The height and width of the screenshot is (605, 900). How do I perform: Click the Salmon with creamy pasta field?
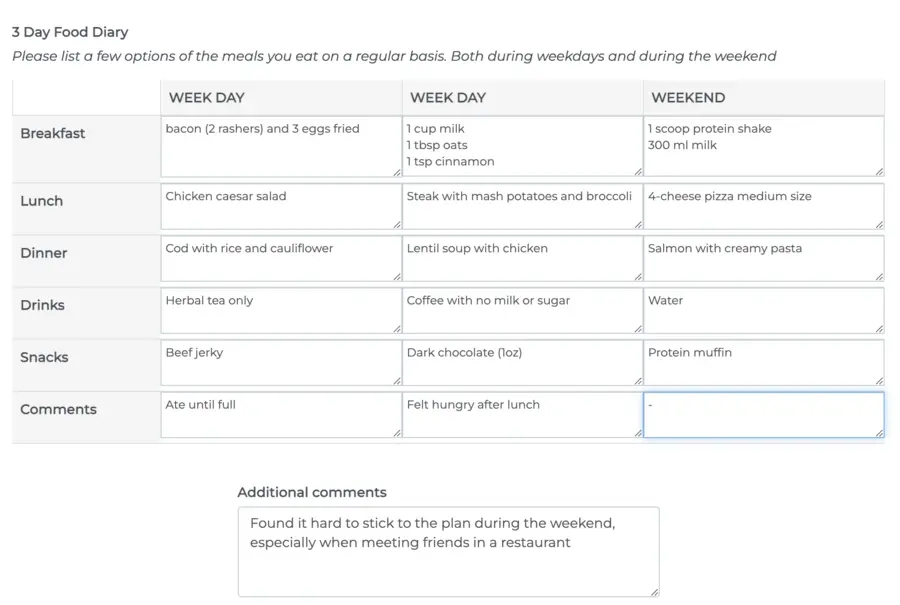tap(763, 259)
